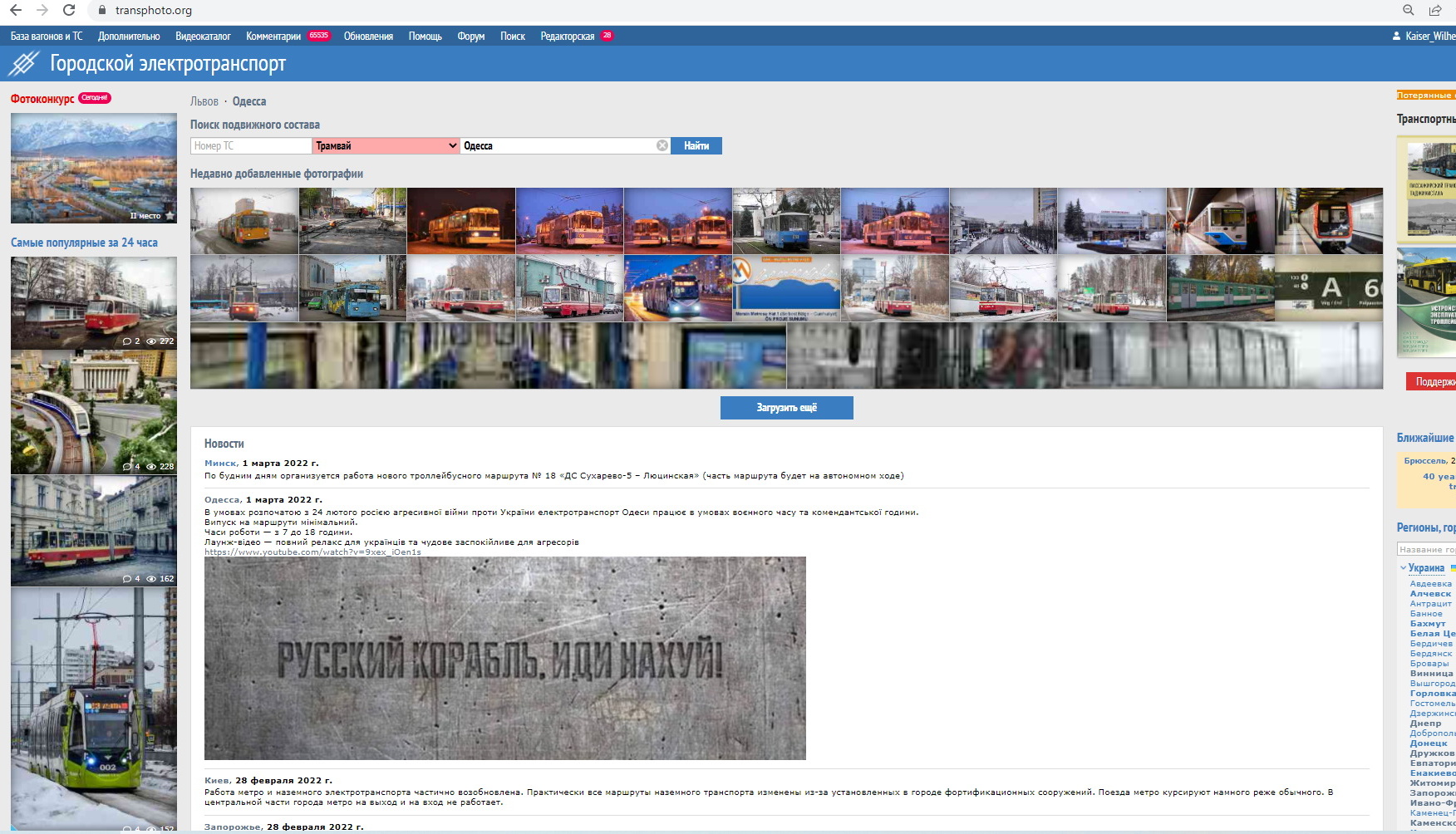
Task: Focus the Номер ТС input field
Action: [x=251, y=145]
